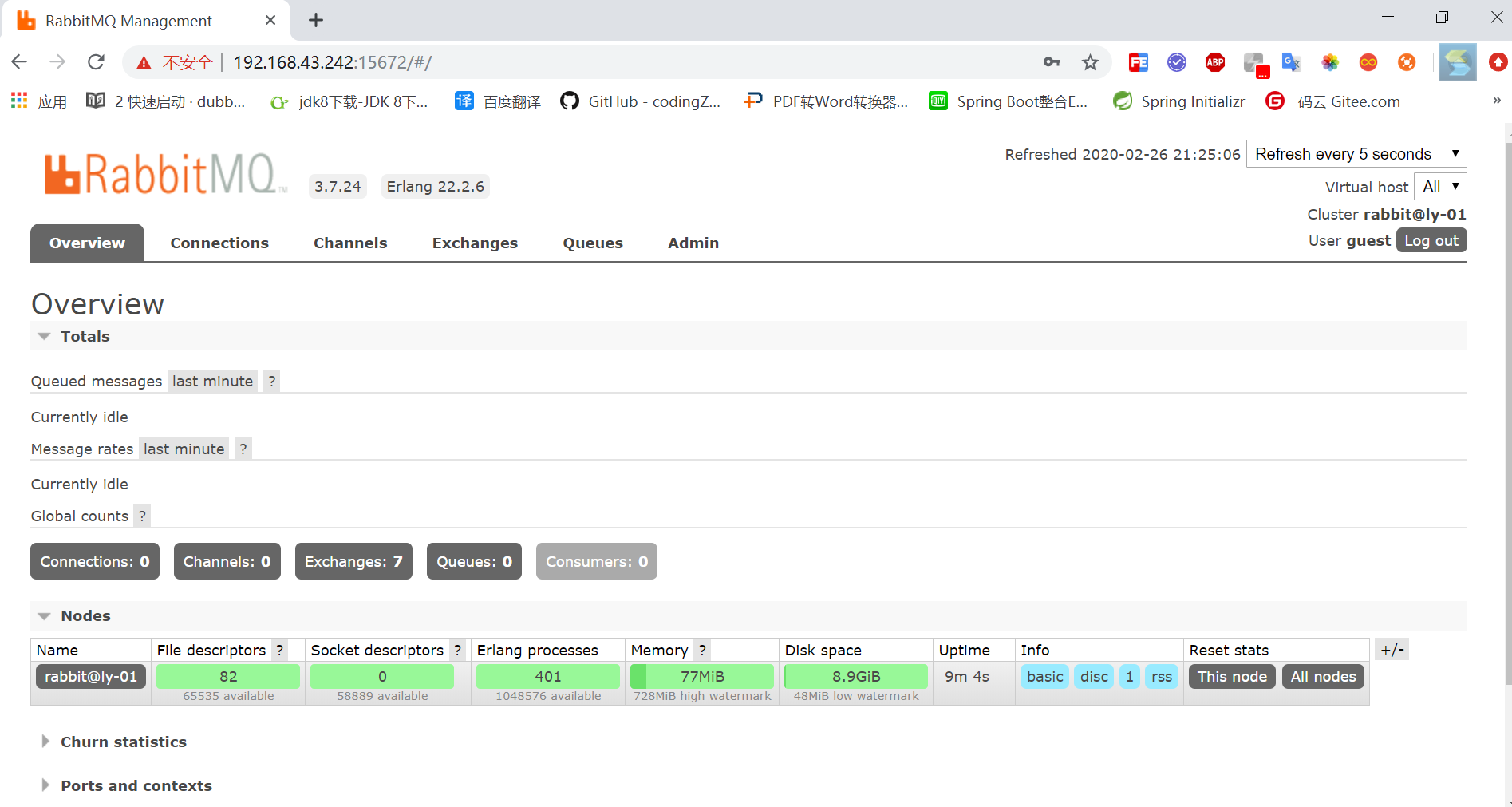Click the 77MiB memory usage bar
Image resolution: width=1512 pixels, height=807 pixels.
[702, 676]
